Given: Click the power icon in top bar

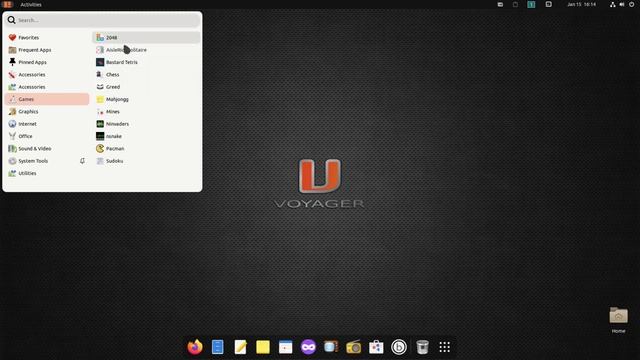Looking at the screenshot, I should pos(631,4).
